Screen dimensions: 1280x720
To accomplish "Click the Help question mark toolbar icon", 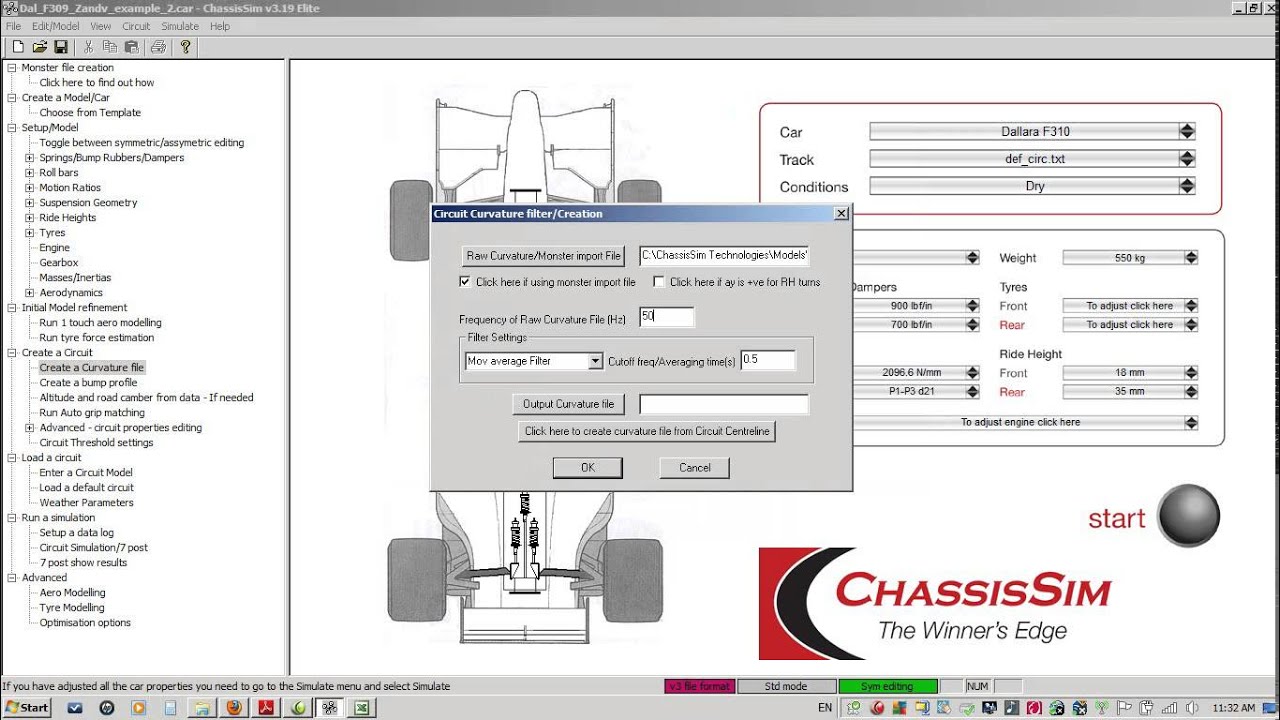I will [x=185, y=47].
